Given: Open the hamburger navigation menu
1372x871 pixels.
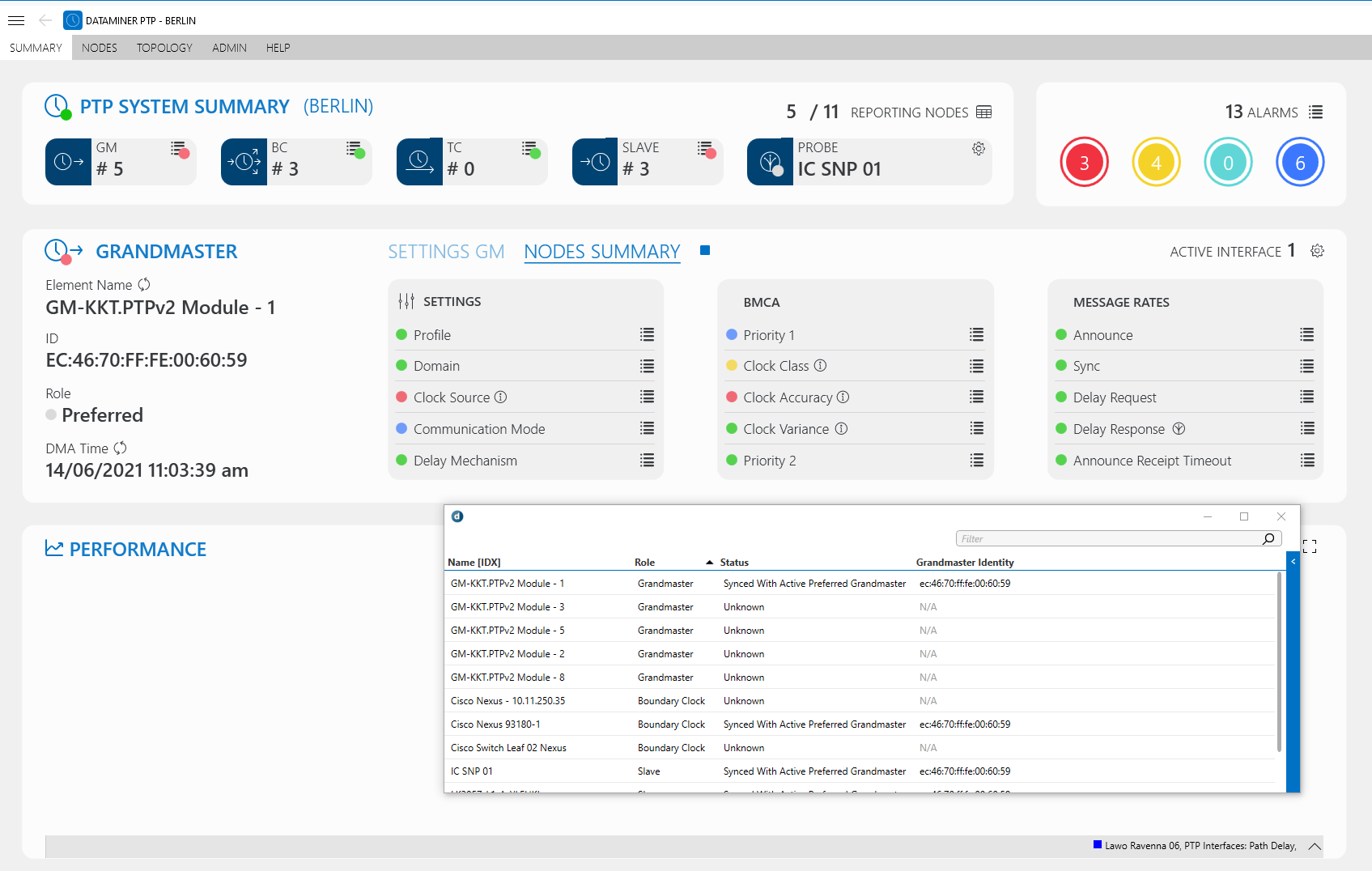Looking at the screenshot, I should pos(16,20).
